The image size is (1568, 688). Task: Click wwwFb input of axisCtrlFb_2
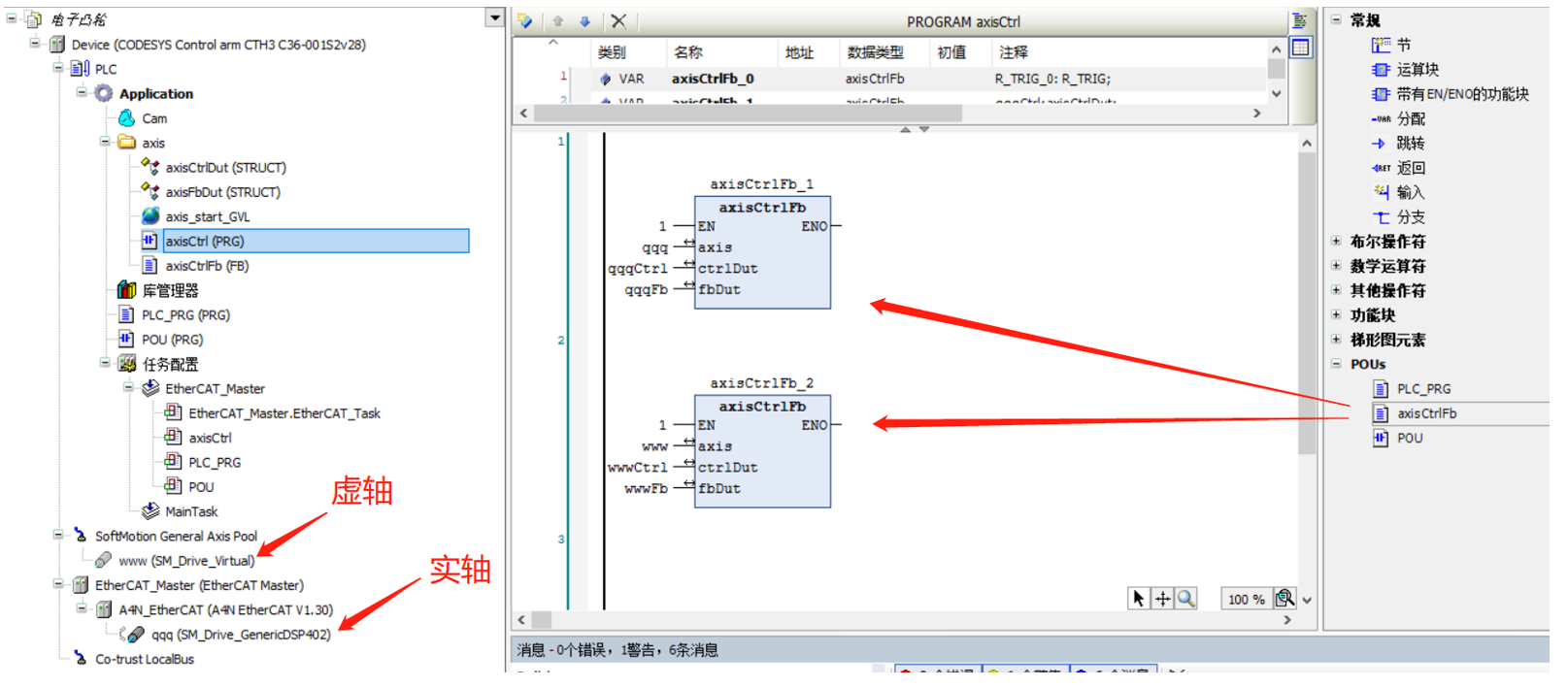coord(646,489)
